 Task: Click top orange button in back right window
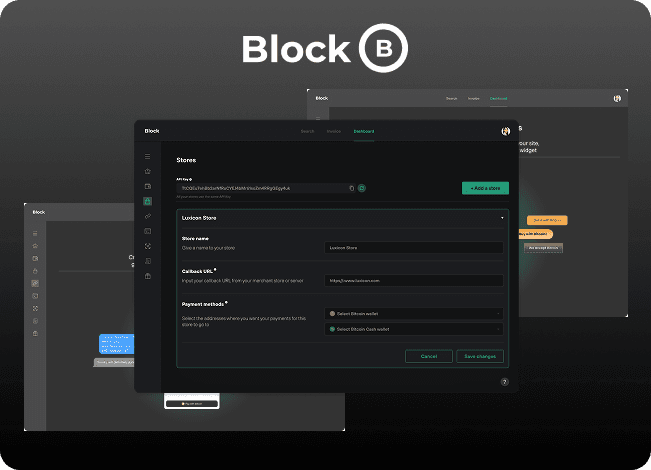tap(547, 220)
